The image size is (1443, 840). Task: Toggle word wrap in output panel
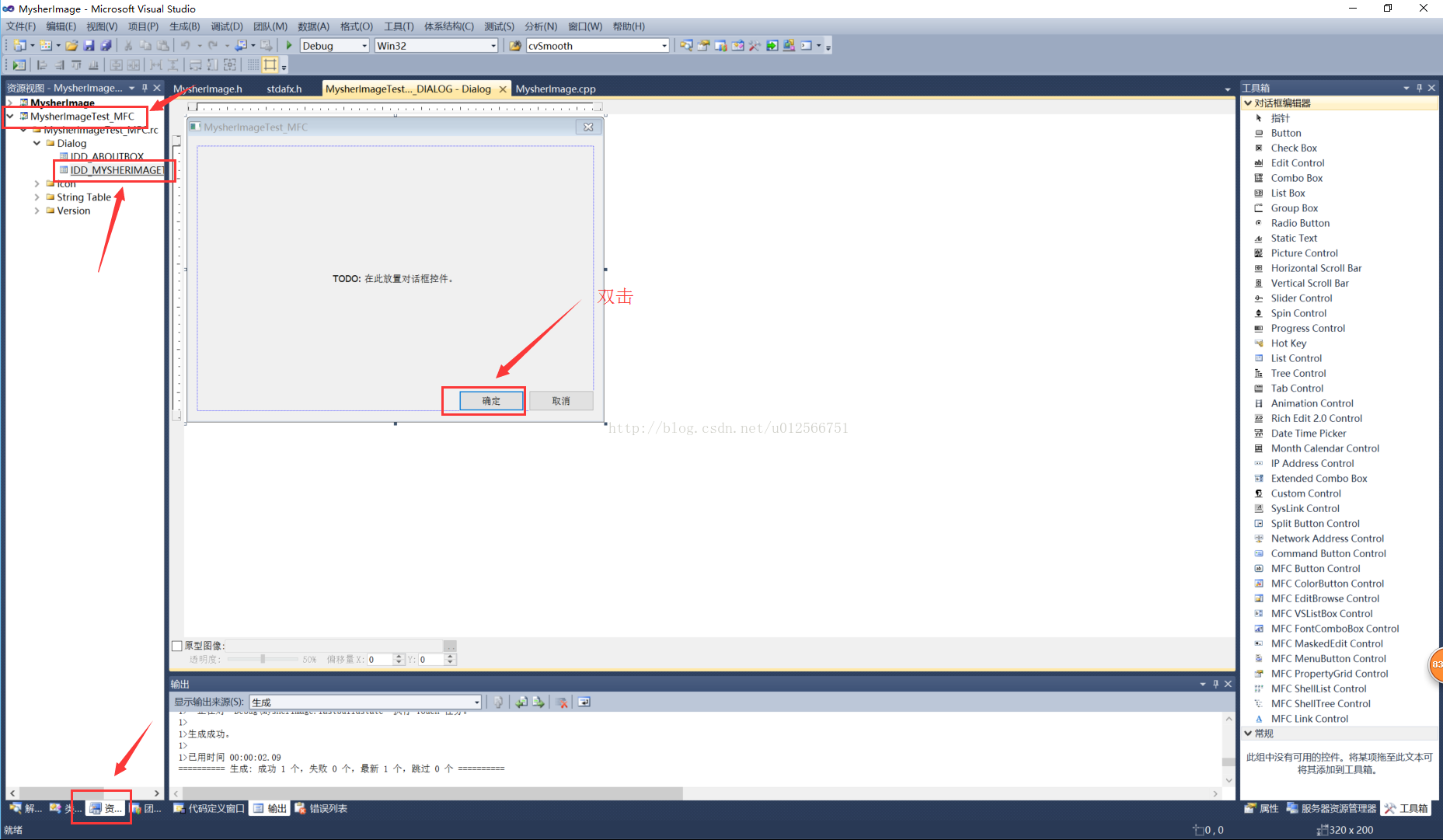pyautogui.click(x=584, y=702)
